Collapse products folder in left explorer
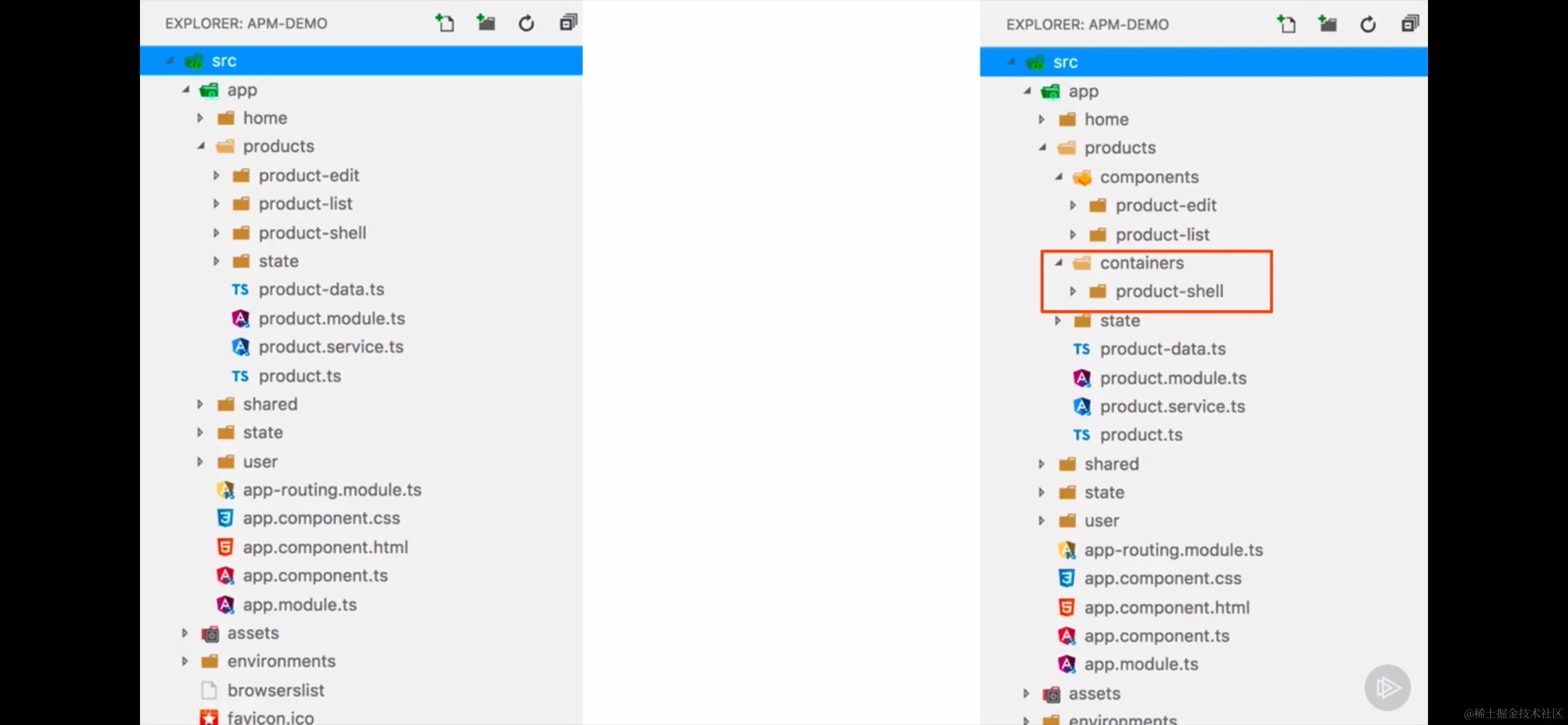This screenshot has width=1568, height=725. point(201,146)
